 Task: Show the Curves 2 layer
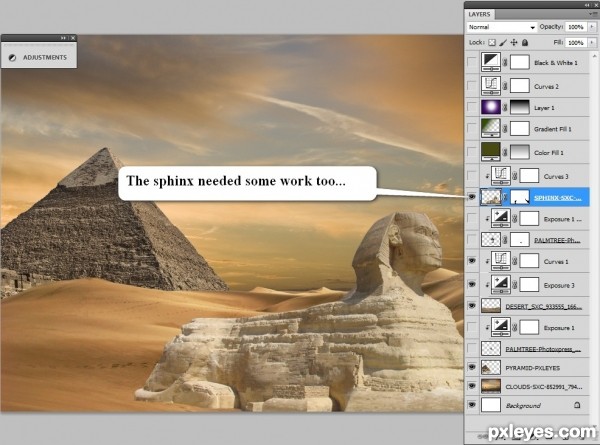pyautogui.click(x=472, y=86)
